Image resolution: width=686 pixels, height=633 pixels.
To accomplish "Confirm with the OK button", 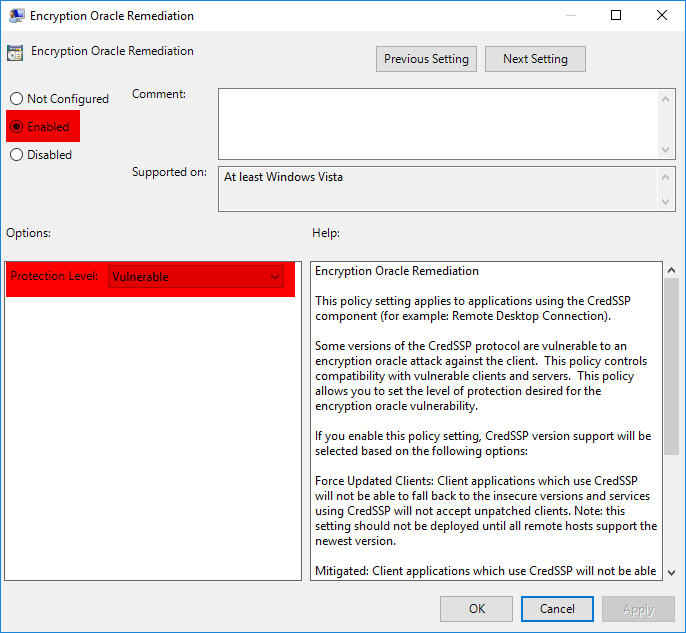I will [476, 609].
